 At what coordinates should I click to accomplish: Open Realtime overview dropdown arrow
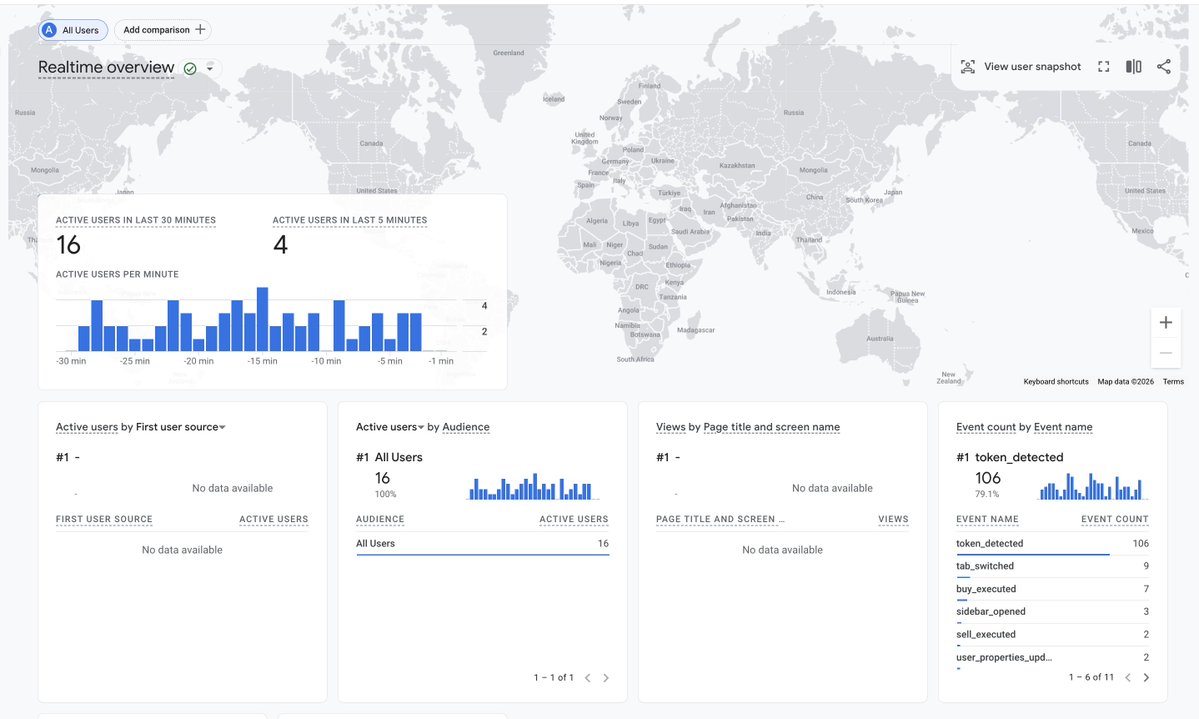(x=210, y=68)
